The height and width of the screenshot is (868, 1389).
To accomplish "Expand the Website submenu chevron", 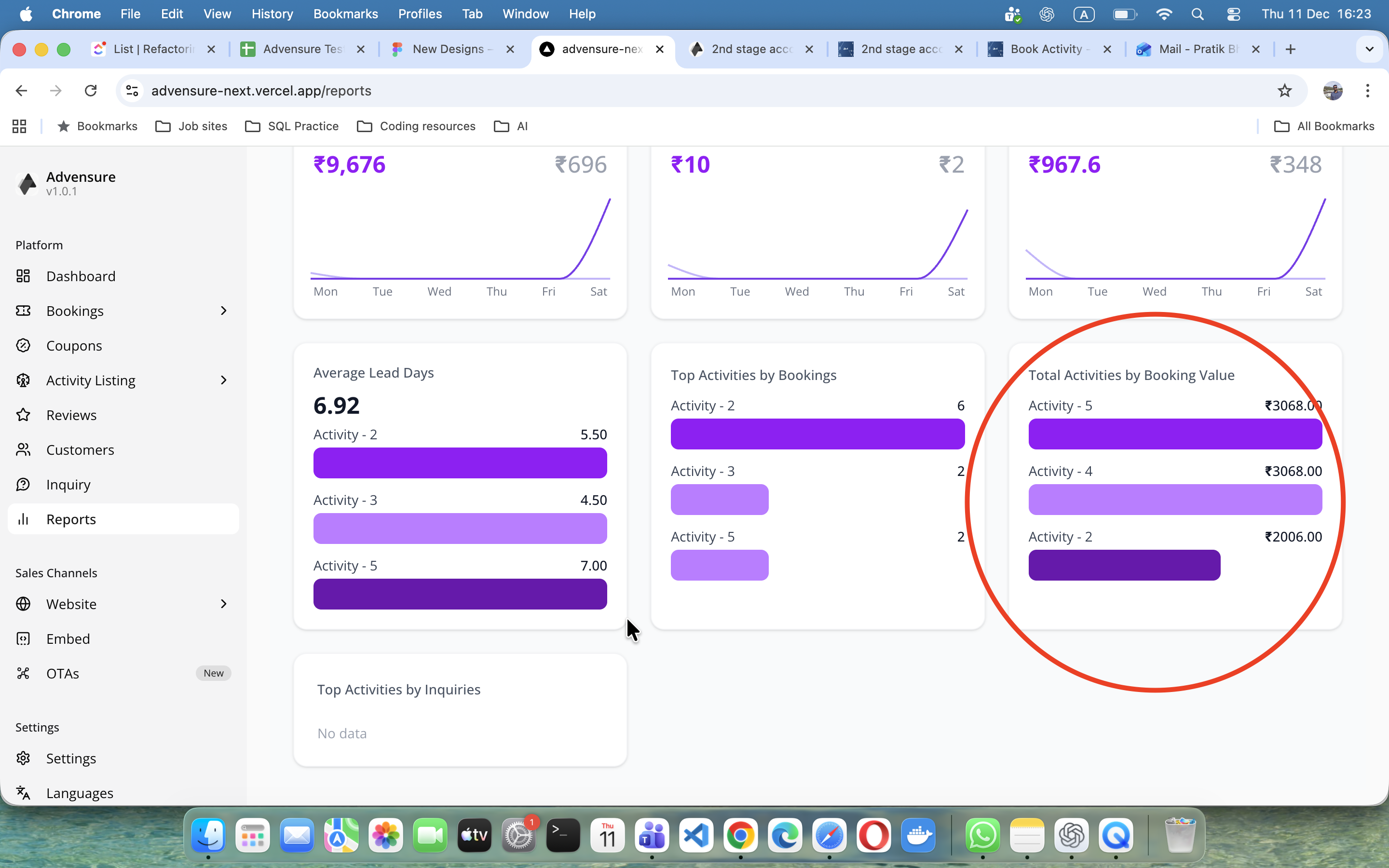I will [x=223, y=604].
